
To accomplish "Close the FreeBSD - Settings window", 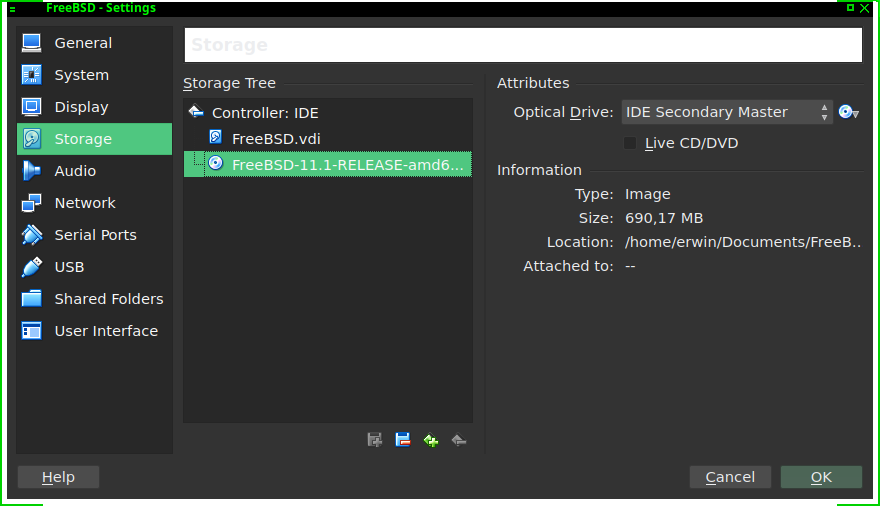I will 865,8.
